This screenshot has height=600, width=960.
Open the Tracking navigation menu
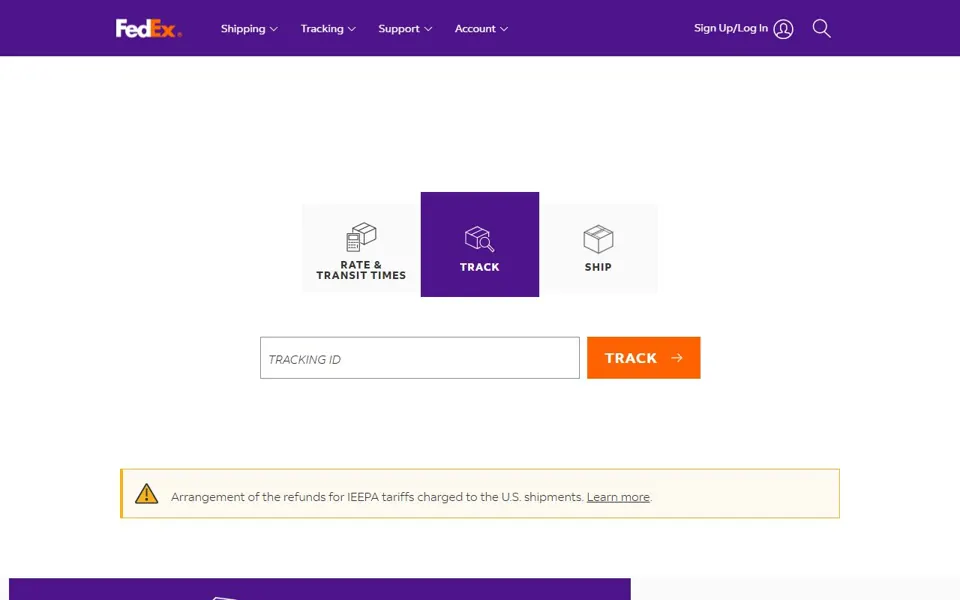coord(328,29)
